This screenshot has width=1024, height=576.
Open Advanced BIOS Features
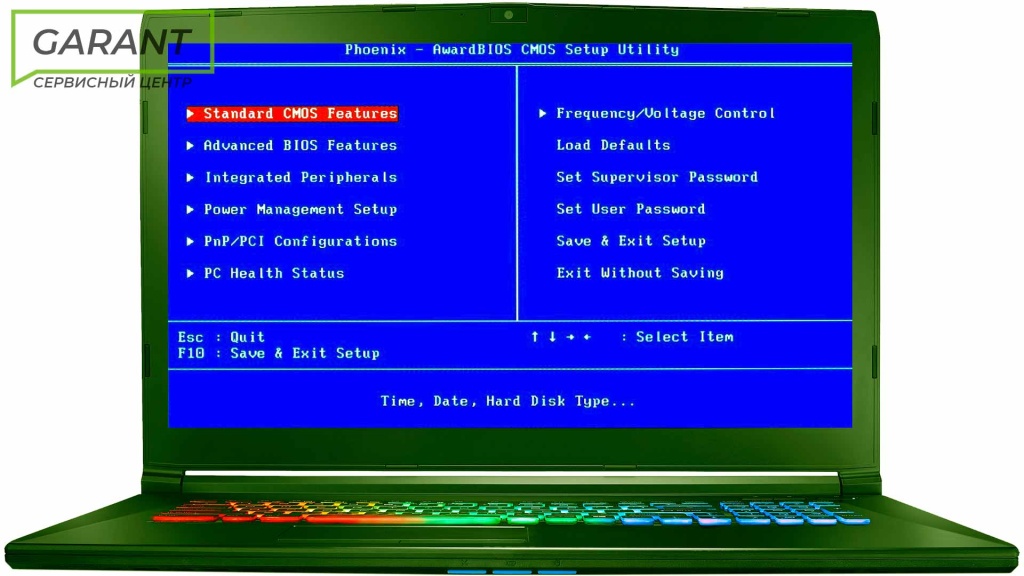[300, 146]
